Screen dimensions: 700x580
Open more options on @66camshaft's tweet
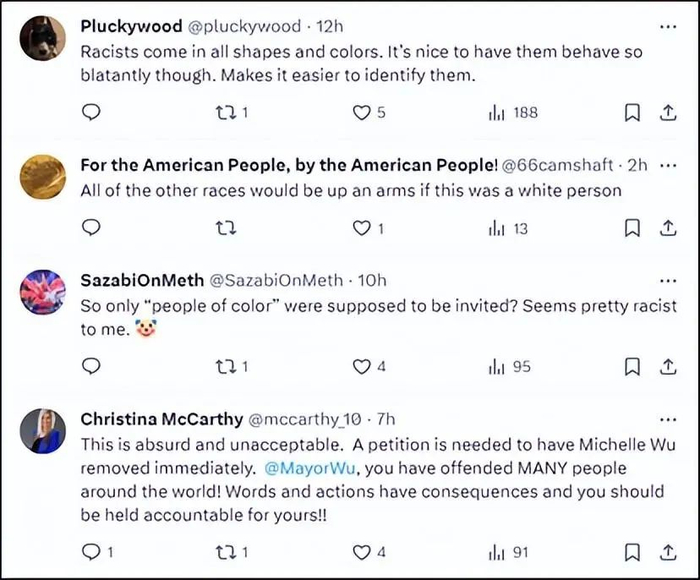(x=669, y=165)
